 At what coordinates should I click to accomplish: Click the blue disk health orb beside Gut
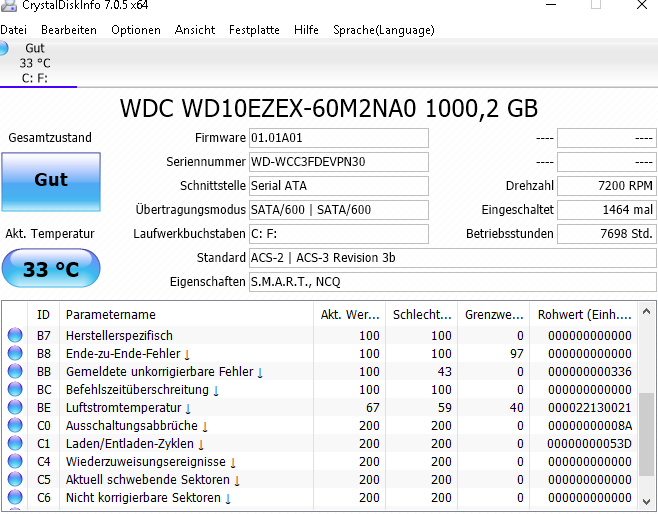pyautogui.click(x=3, y=48)
